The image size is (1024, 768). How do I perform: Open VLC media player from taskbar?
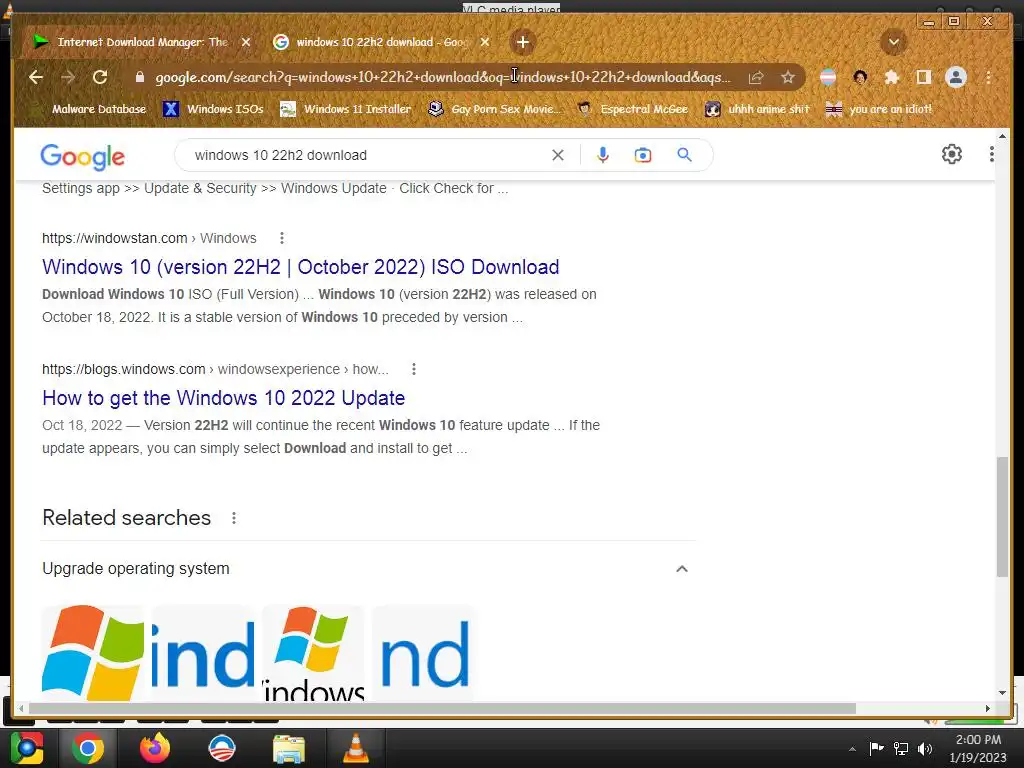(x=355, y=748)
